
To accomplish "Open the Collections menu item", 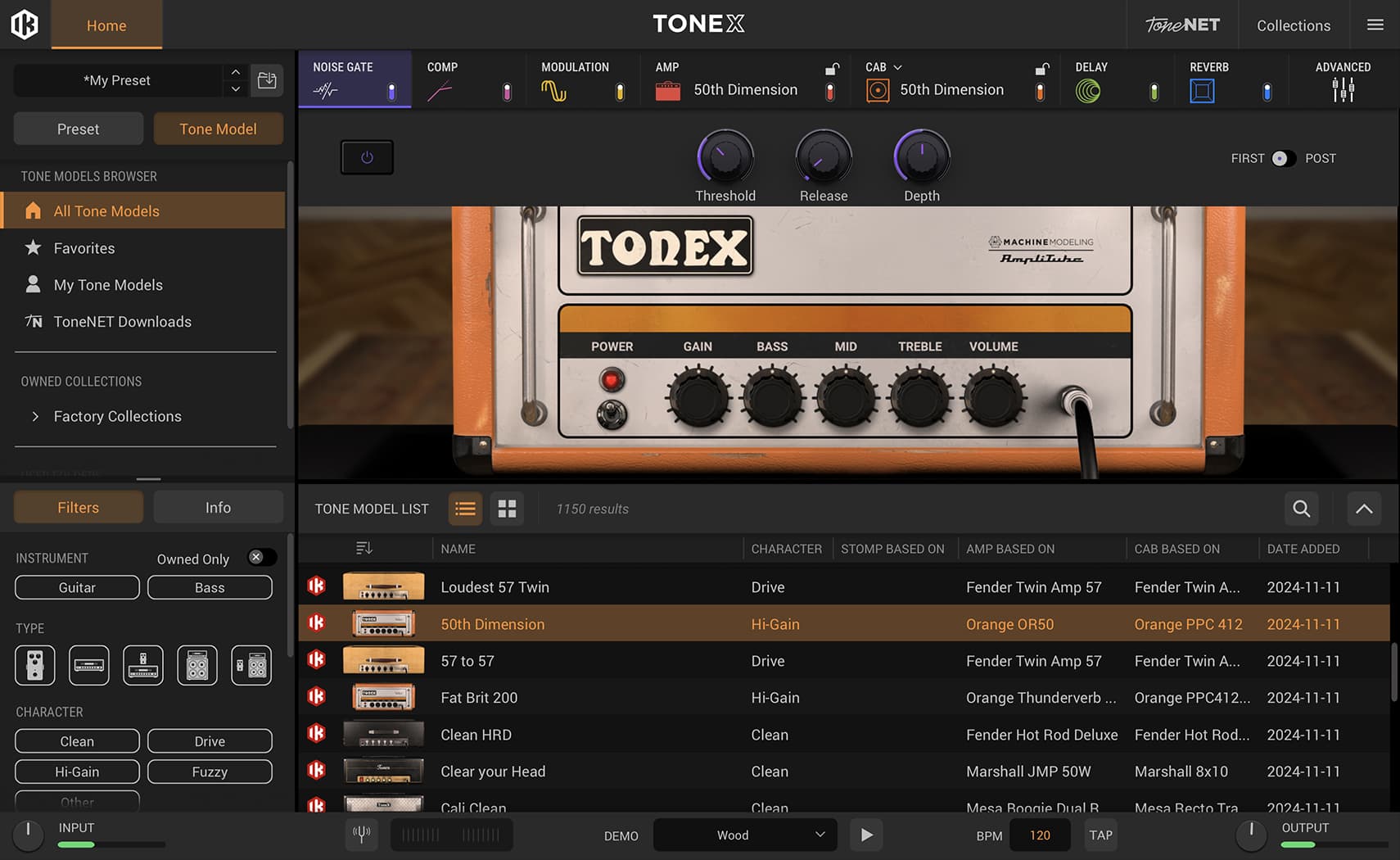I will coord(1293,25).
